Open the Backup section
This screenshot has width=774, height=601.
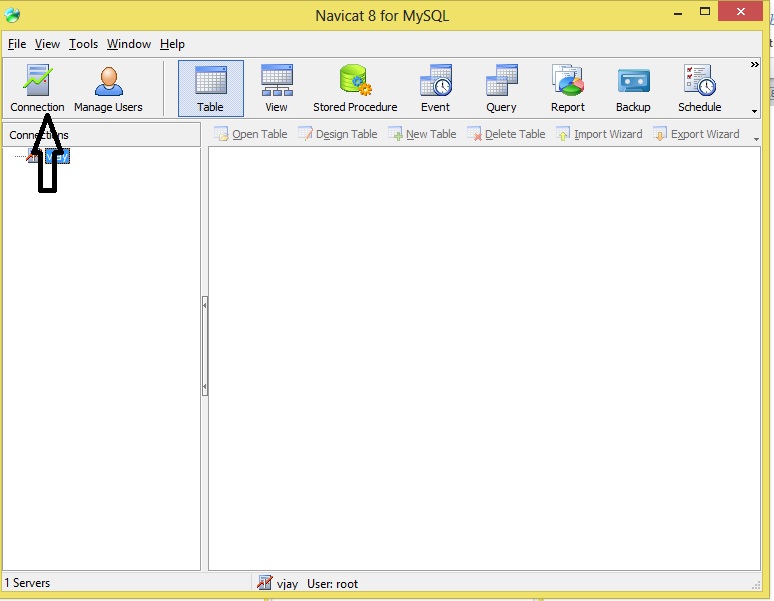pyautogui.click(x=633, y=89)
